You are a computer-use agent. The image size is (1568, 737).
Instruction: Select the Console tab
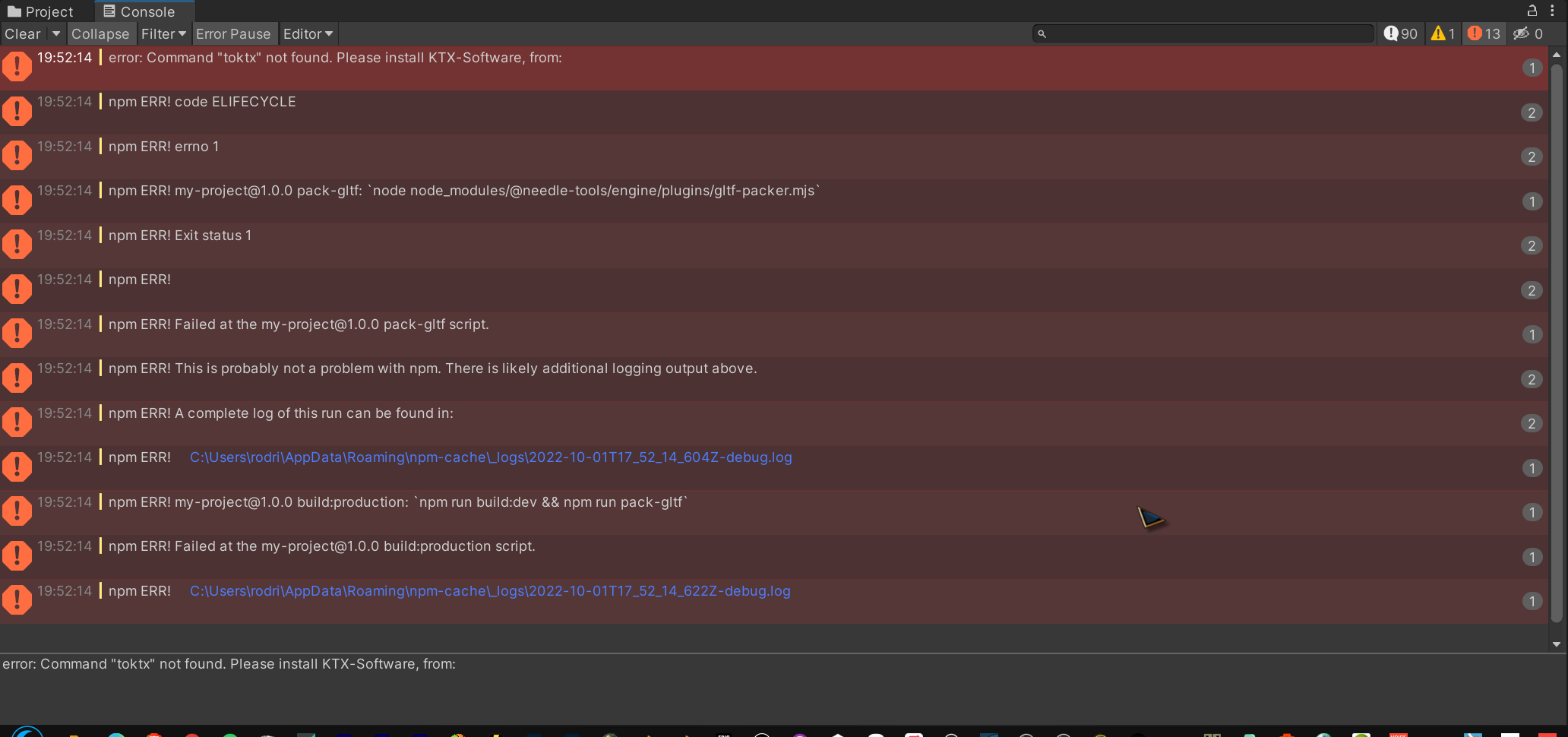[x=144, y=11]
